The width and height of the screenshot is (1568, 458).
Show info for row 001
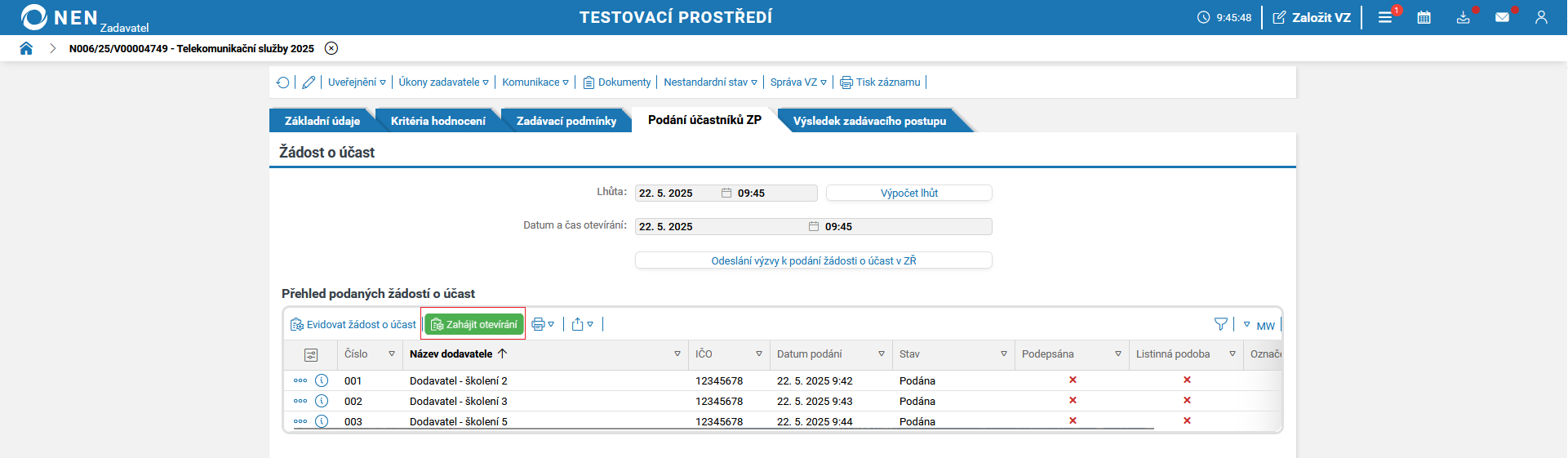(322, 380)
